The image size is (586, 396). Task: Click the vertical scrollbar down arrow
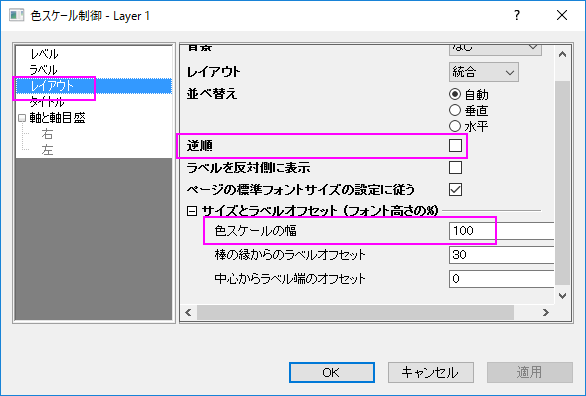pos(562,296)
